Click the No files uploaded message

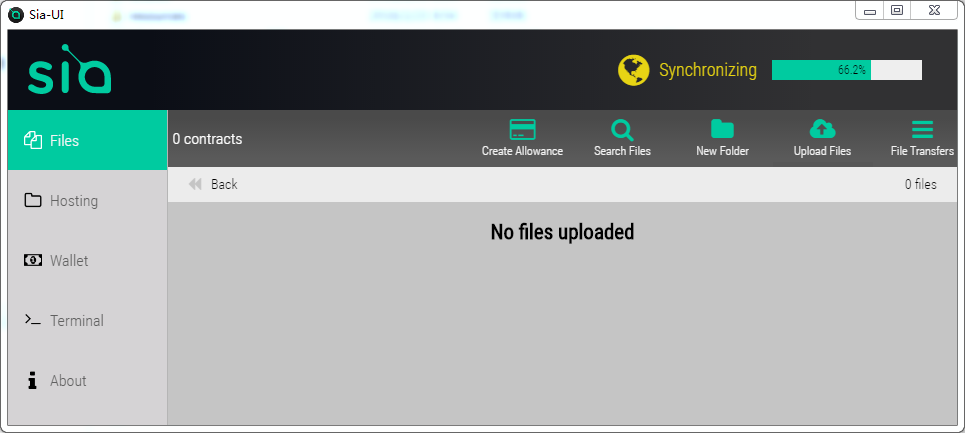click(563, 232)
